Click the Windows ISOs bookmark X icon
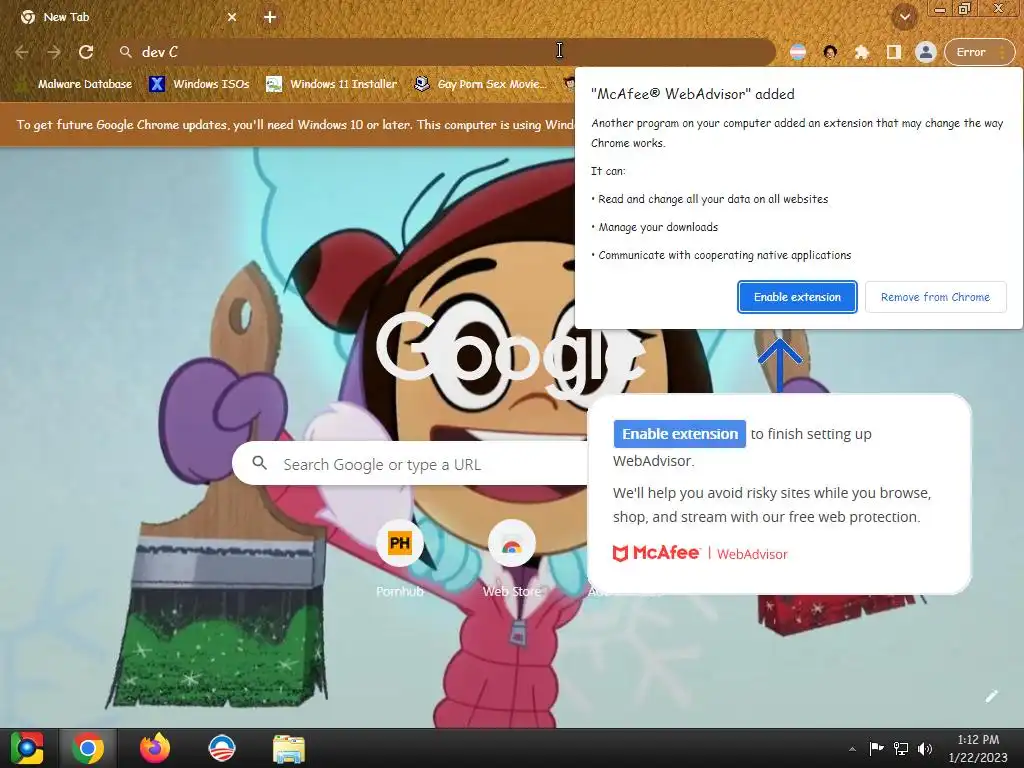This screenshot has height=768, width=1024. [157, 84]
